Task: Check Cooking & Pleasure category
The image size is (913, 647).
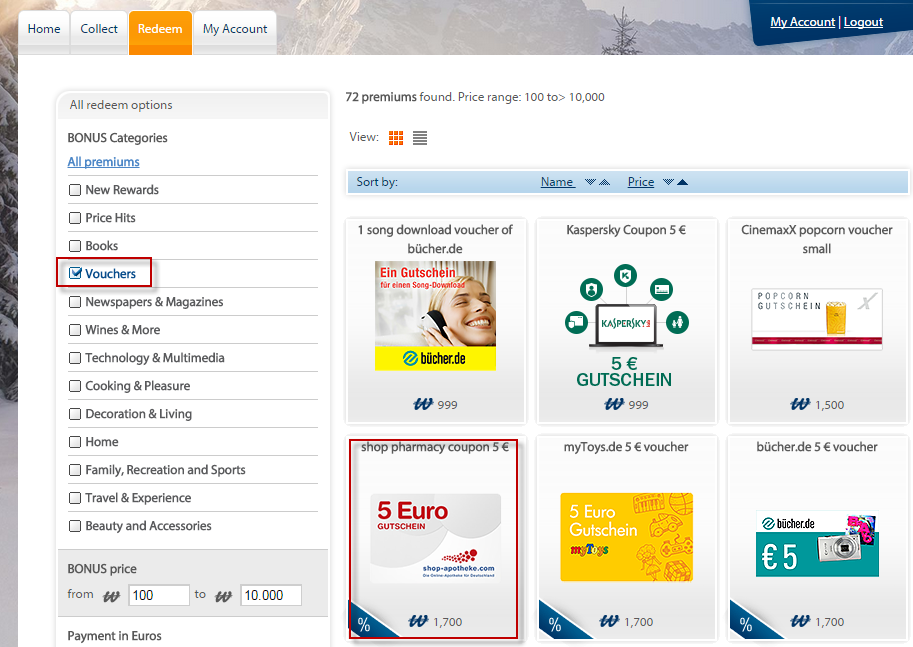Action: pos(75,386)
